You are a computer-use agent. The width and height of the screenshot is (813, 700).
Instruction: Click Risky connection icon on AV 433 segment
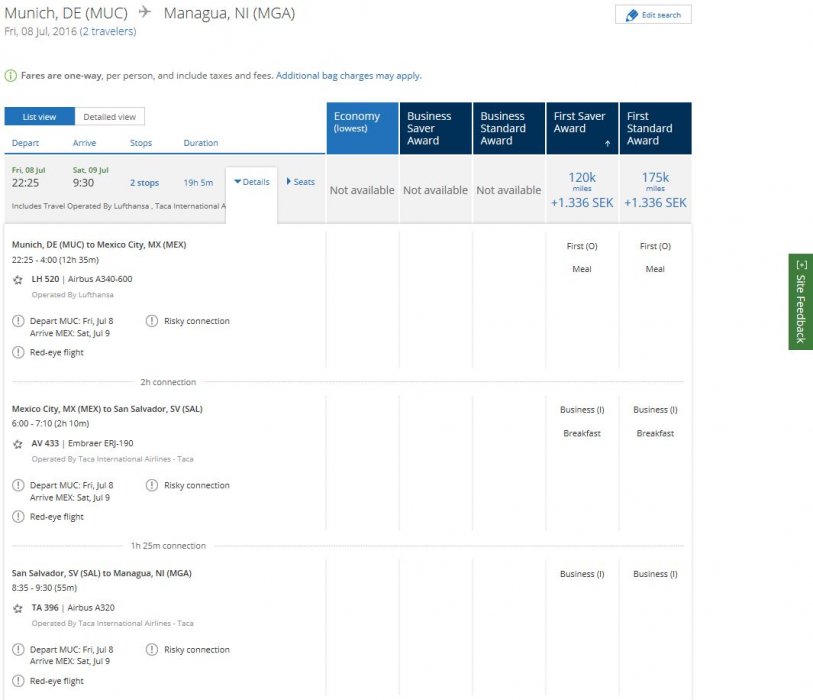pos(152,485)
